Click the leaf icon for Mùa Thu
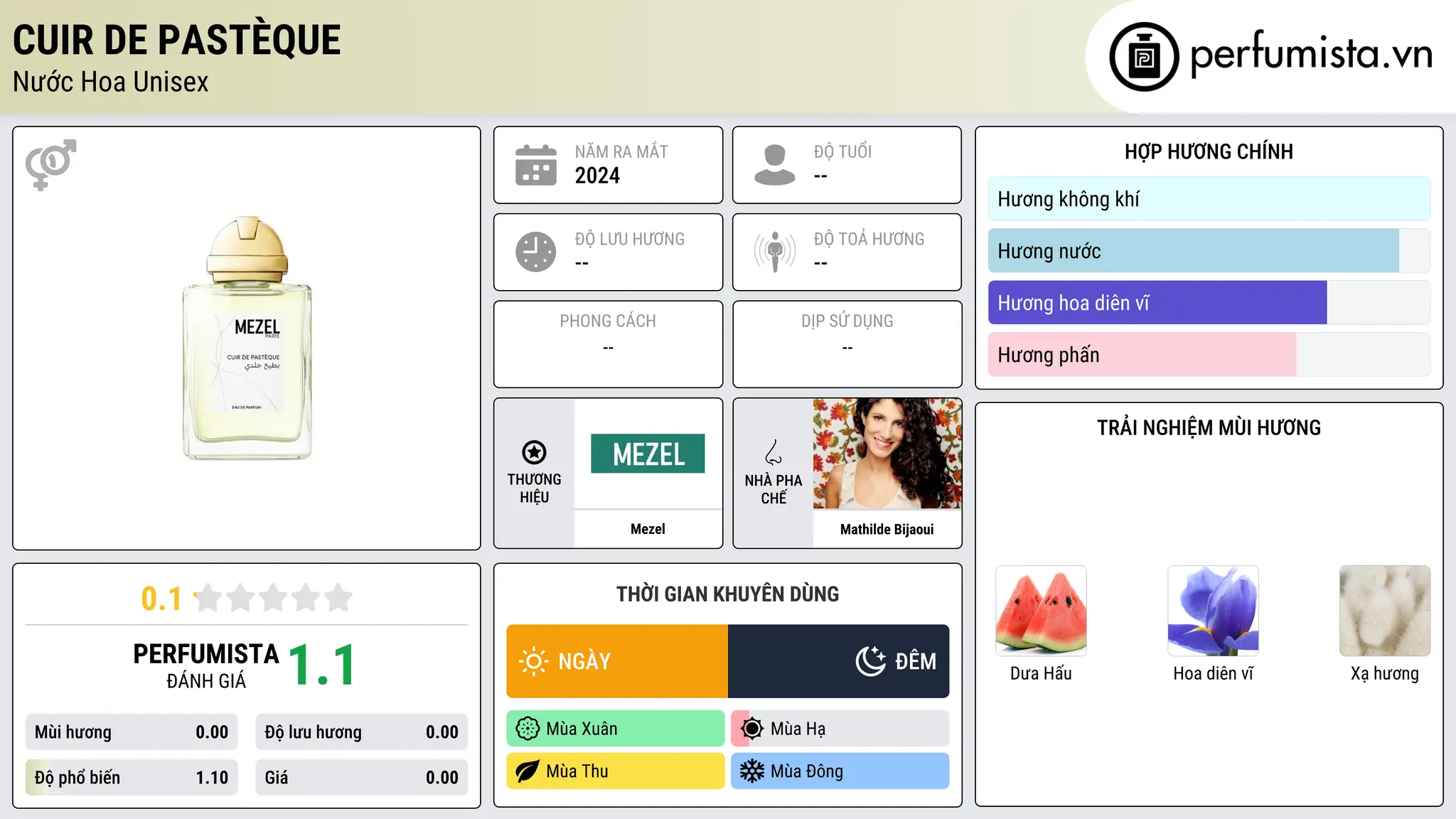The height and width of the screenshot is (819, 1456). click(528, 771)
